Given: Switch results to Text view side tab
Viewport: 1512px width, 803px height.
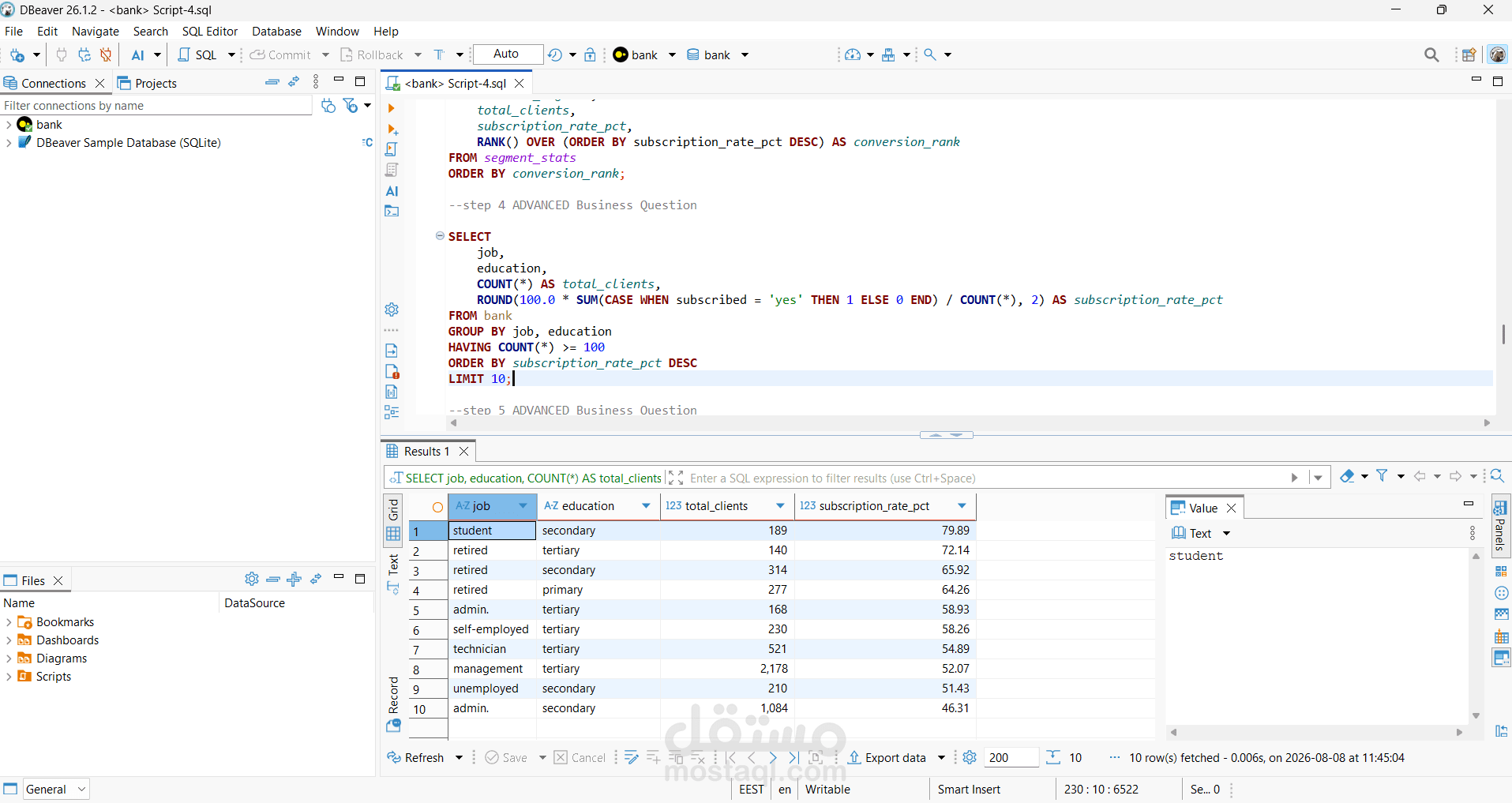Looking at the screenshot, I should click(x=393, y=574).
